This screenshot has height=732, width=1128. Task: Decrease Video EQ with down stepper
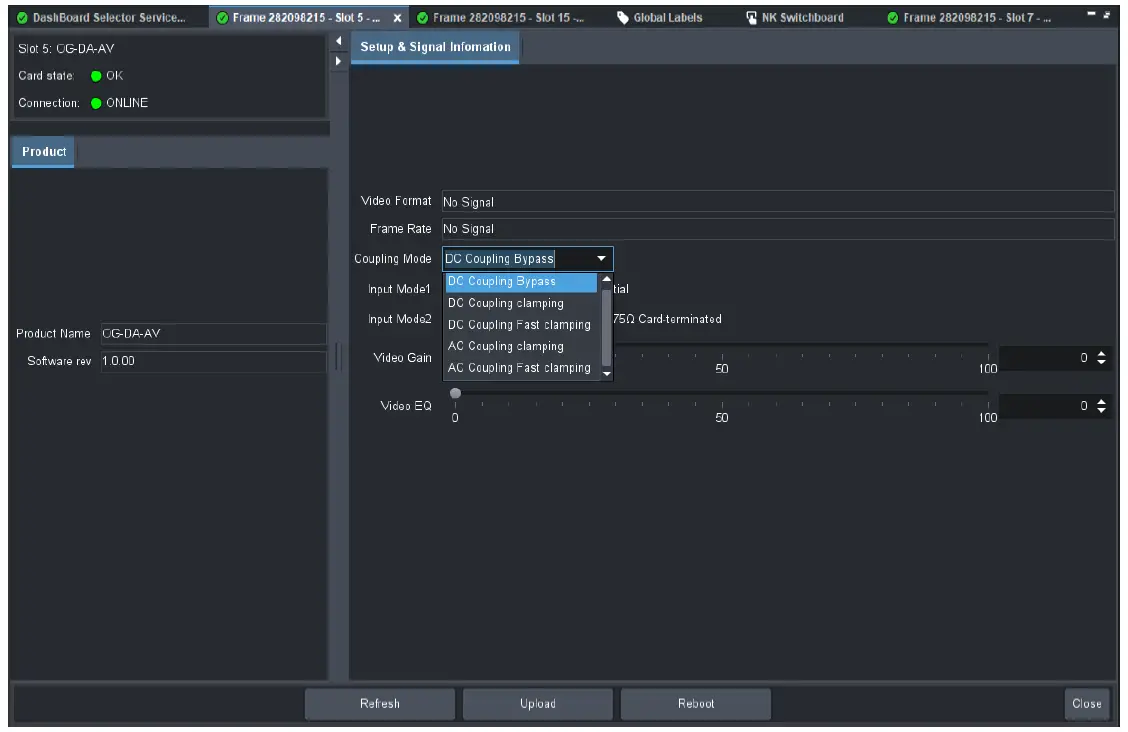[x=1101, y=410]
